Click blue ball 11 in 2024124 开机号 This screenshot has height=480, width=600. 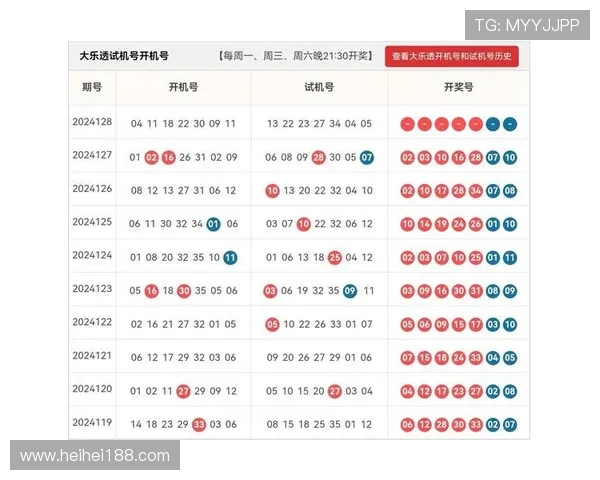pos(230,258)
